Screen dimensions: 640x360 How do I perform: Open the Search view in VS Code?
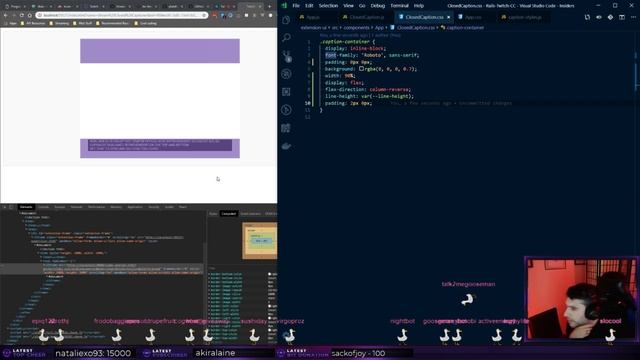coord(286,38)
